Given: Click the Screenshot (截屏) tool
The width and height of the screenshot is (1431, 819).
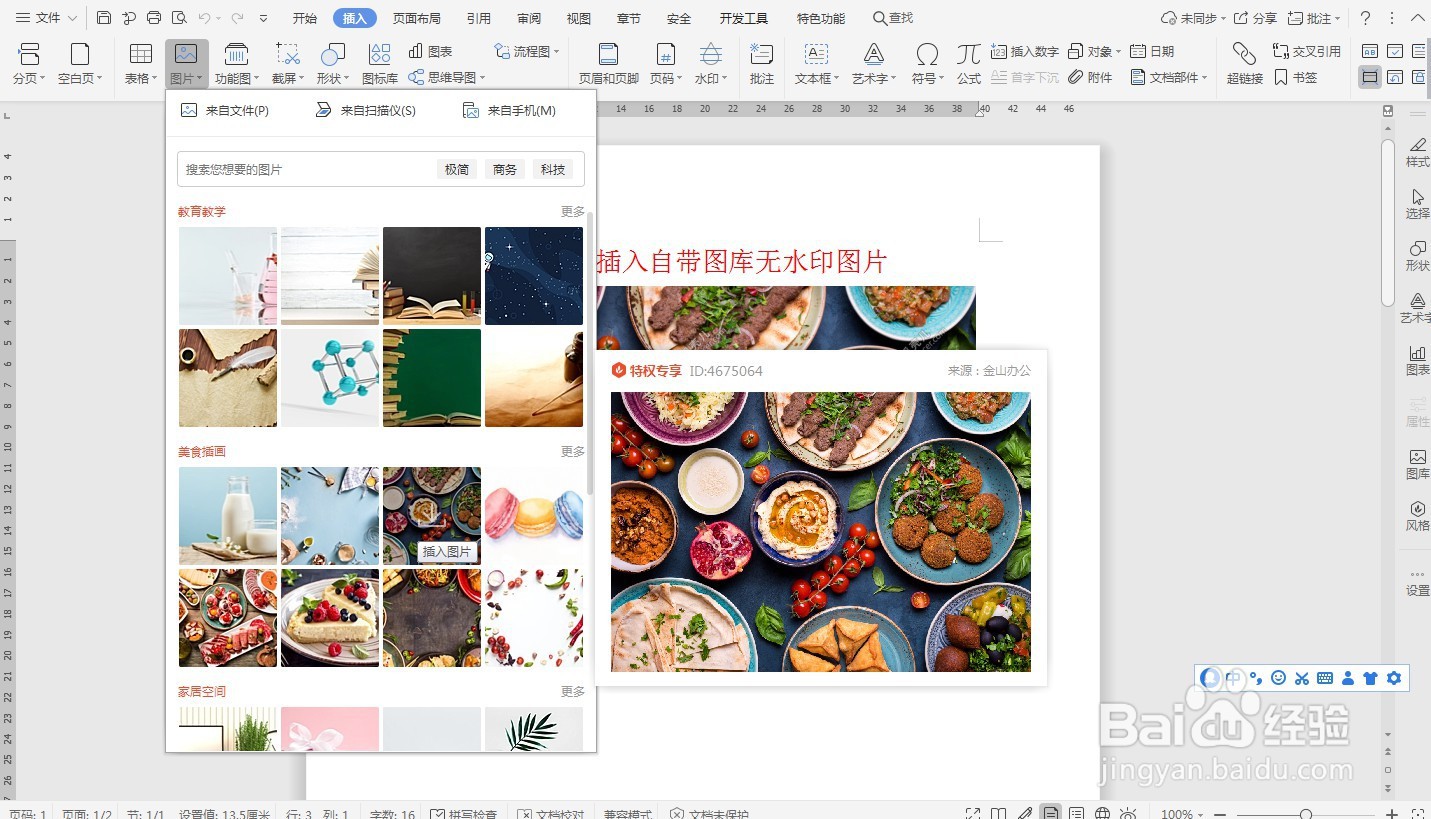Looking at the screenshot, I should click(288, 63).
